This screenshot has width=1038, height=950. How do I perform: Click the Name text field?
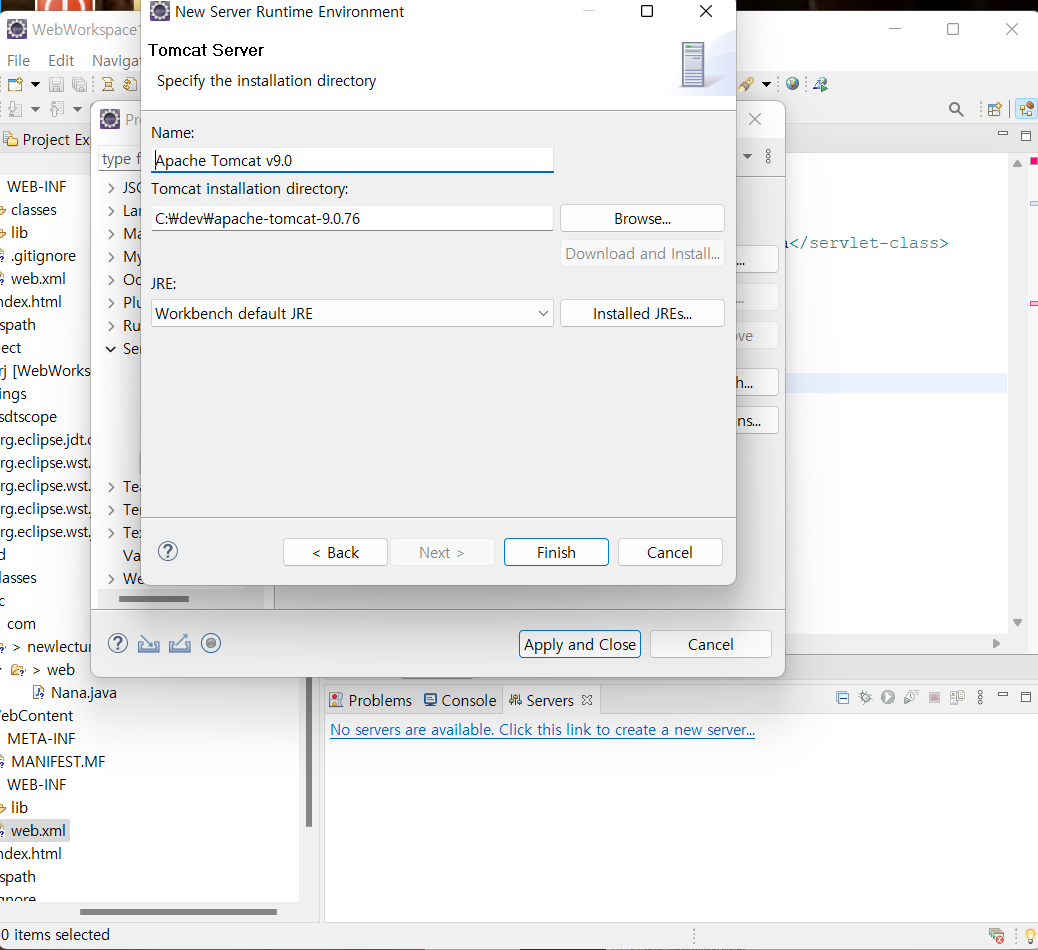[x=352, y=160]
